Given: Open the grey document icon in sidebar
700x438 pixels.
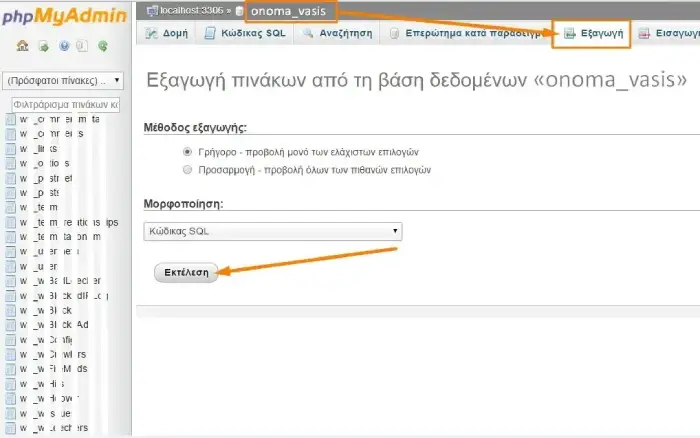Looking at the screenshot, I should (x=82, y=46).
